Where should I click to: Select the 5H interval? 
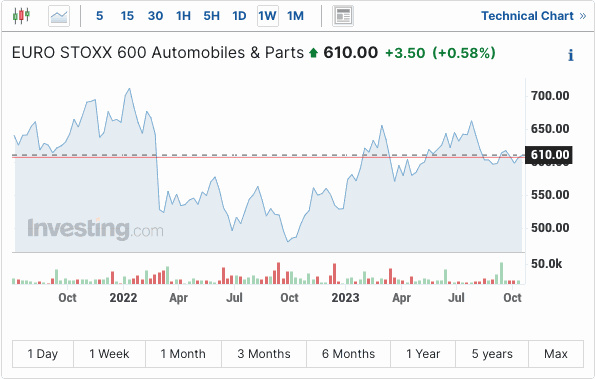(x=211, y=16)
